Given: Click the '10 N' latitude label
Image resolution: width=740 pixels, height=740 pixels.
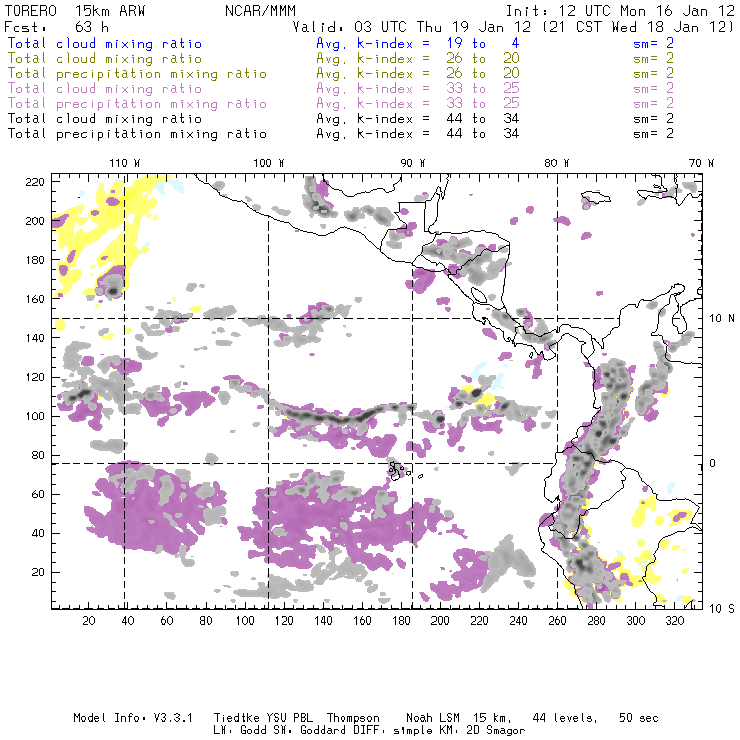Looking at the screenshot, I should [722, 319].
